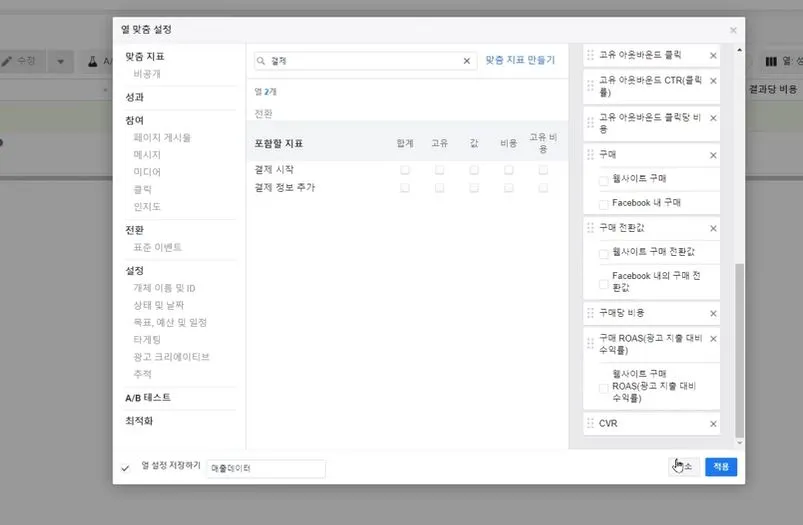This screenshot has height=525, width=803.
Task: Toggle 결제 시작 고유 비용 checkbox
Action: click(x=543, y=170)
